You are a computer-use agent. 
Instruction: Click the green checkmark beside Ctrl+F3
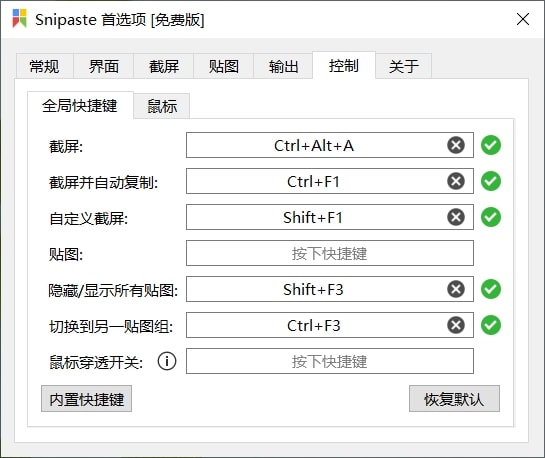pos(491,325)
